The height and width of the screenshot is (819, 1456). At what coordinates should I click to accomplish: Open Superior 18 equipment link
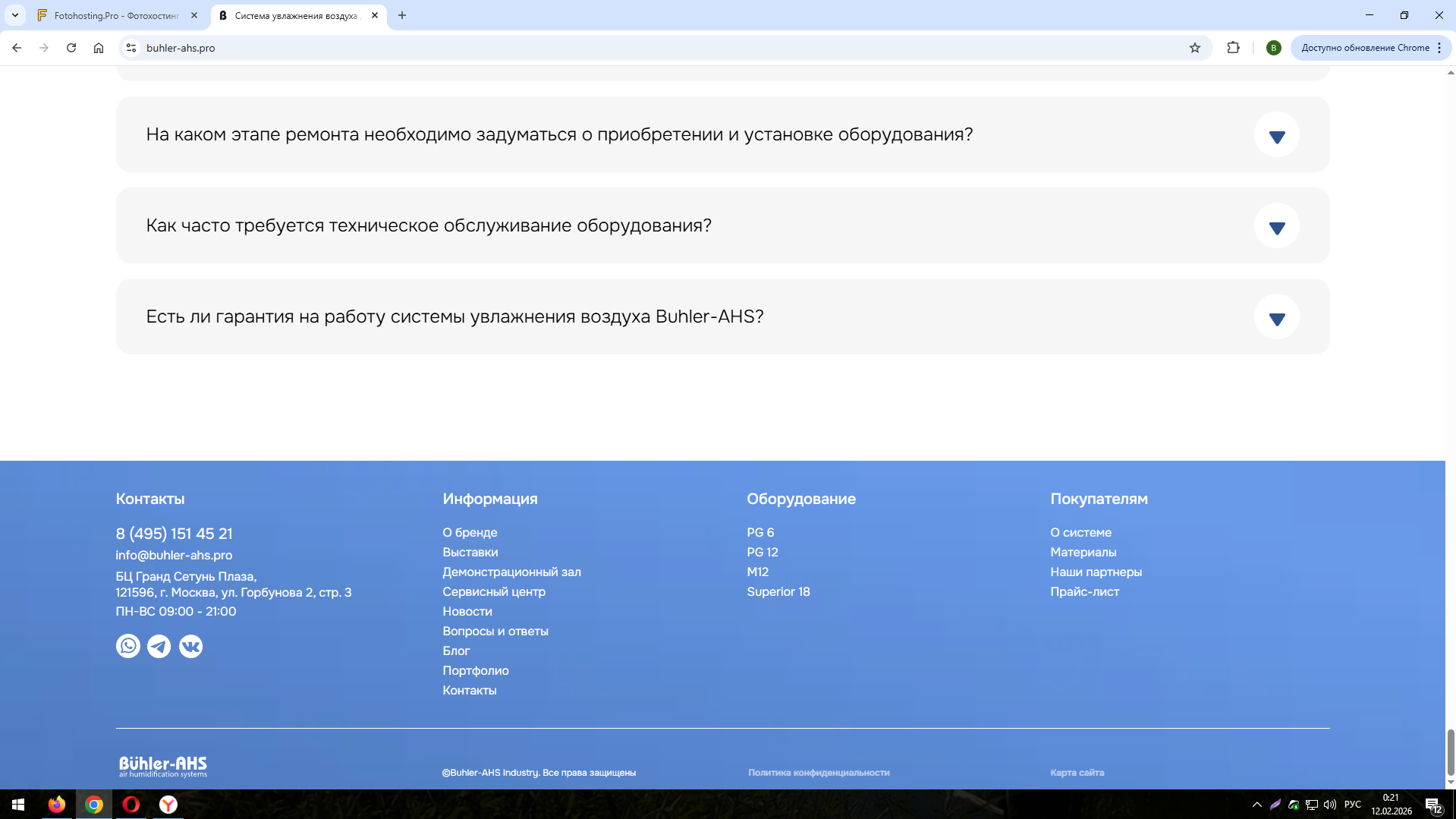pos(778,591)
